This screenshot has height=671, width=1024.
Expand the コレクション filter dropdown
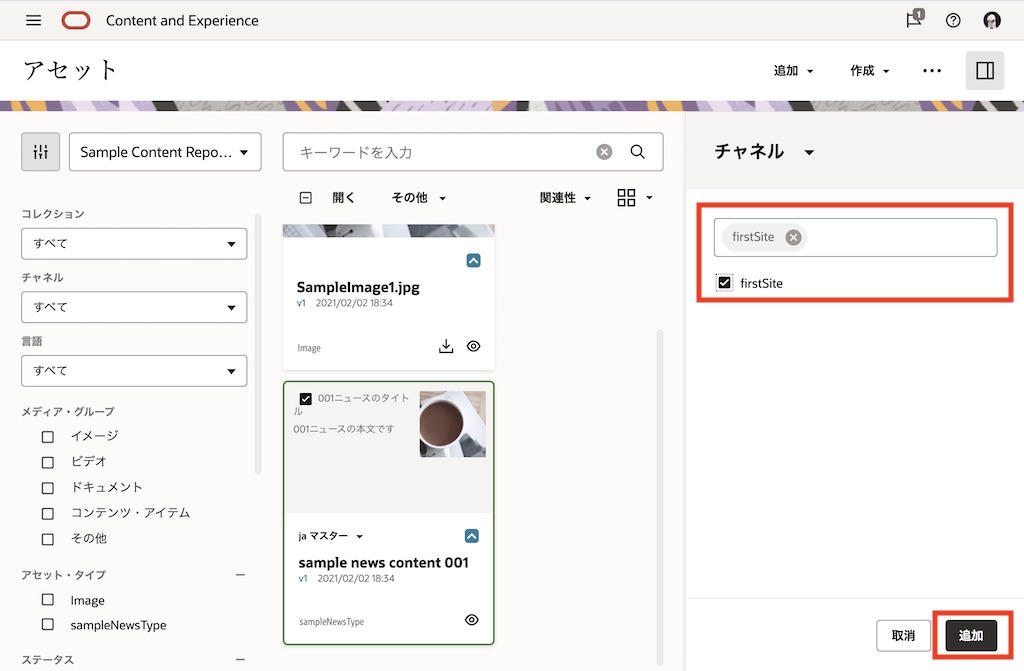point(134,243)
